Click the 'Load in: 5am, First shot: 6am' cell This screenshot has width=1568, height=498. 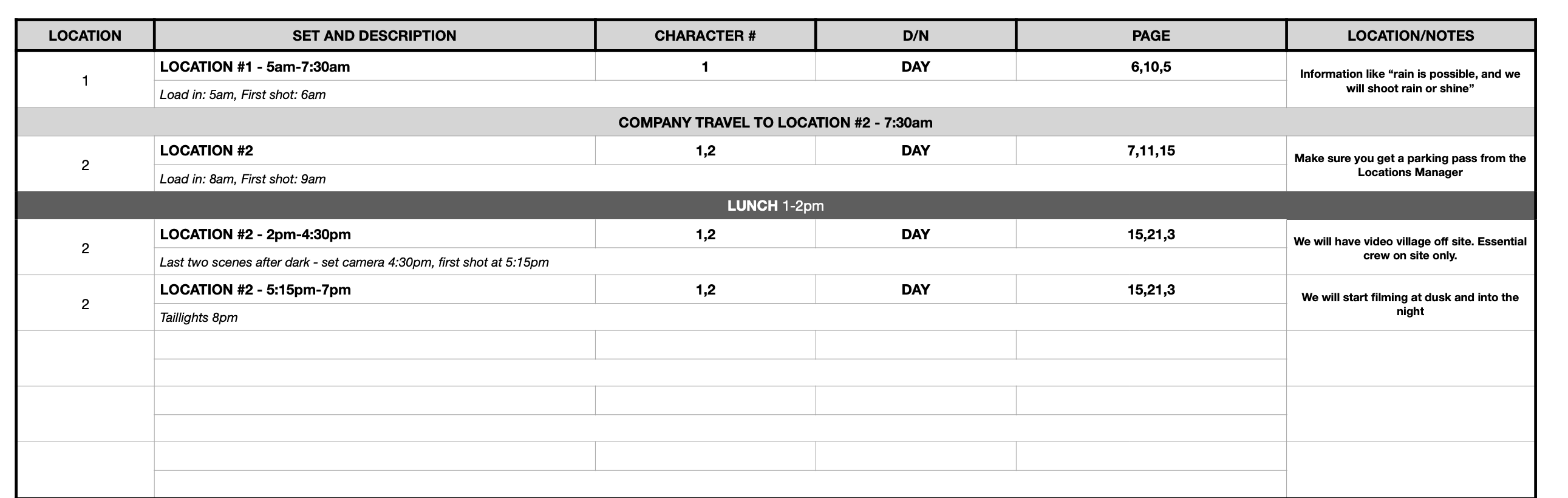click(242, 94)
